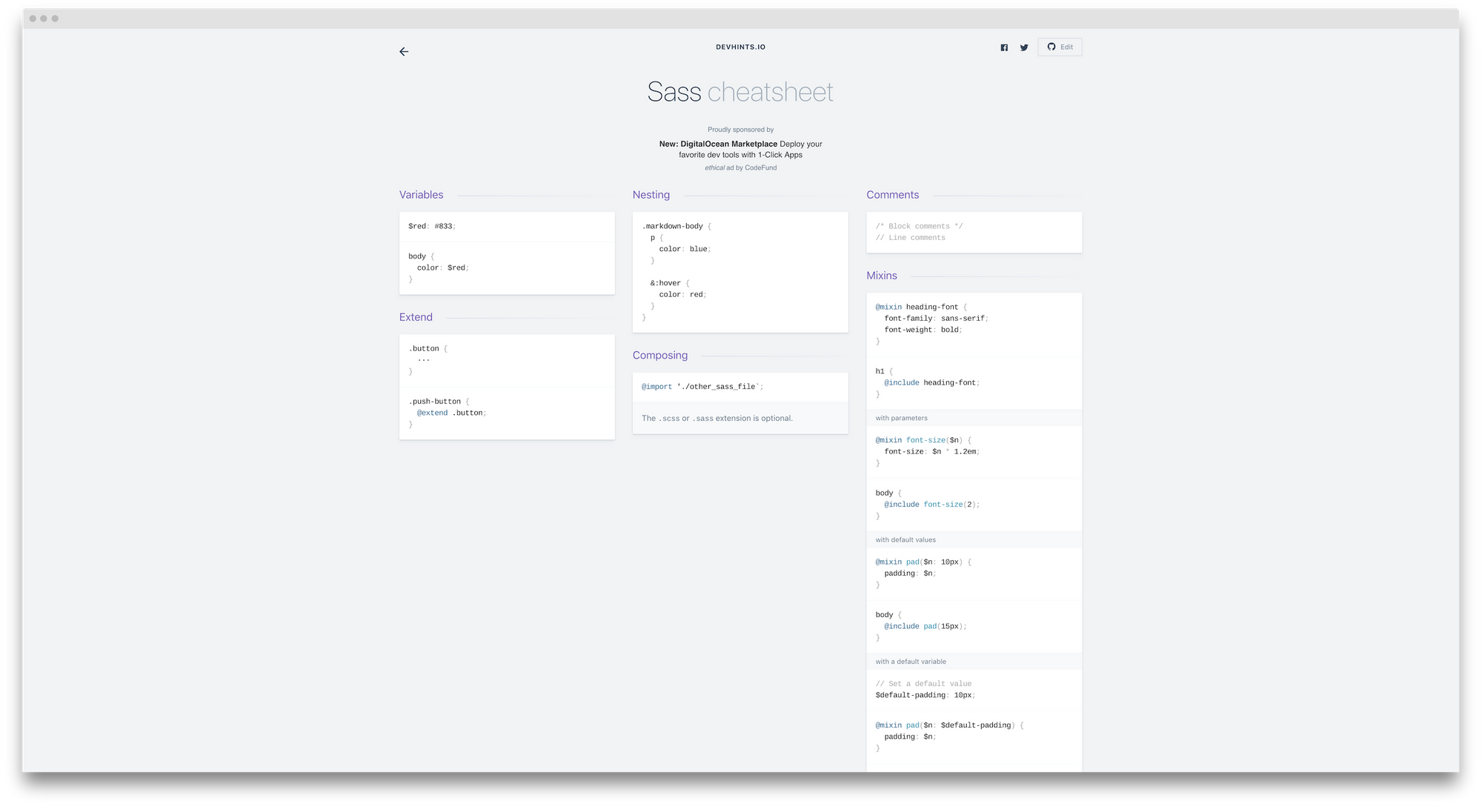Click the Nesting section heading anchor
Viewport: 1482px width, 812px height.
pos(650,195)
